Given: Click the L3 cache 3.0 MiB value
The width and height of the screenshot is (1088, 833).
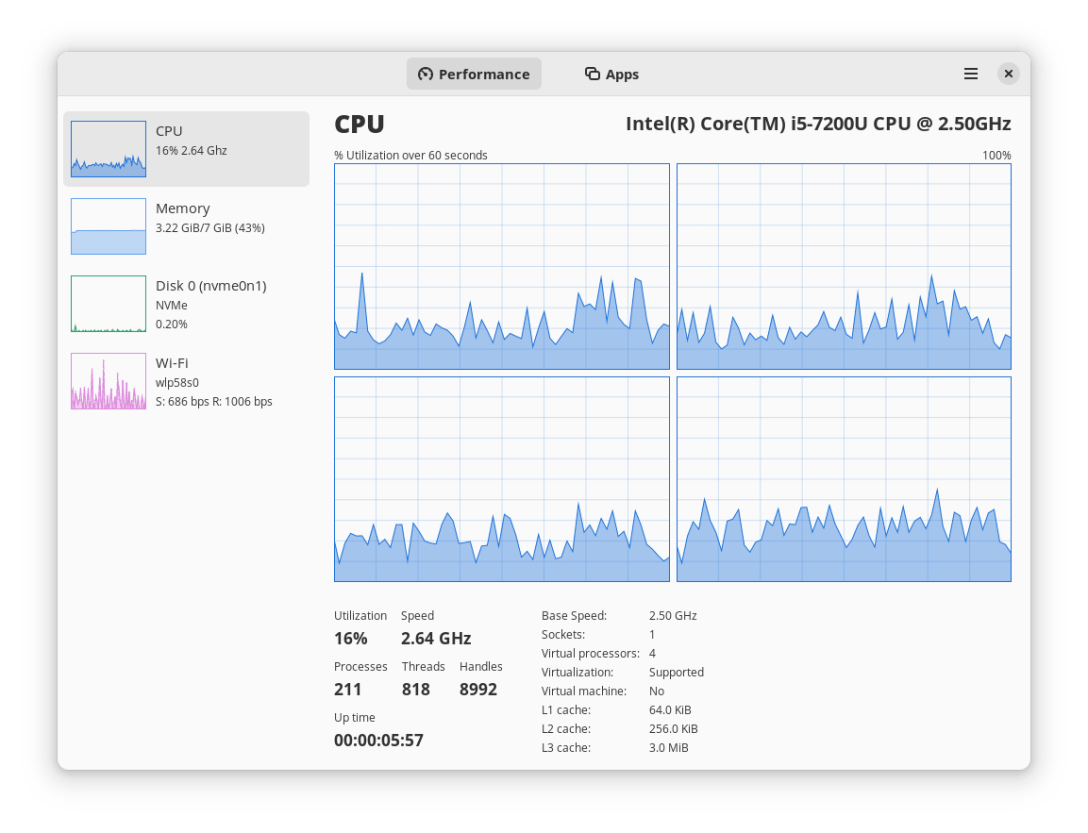Looking at the screenshot, I should click(x=669, y=748).
